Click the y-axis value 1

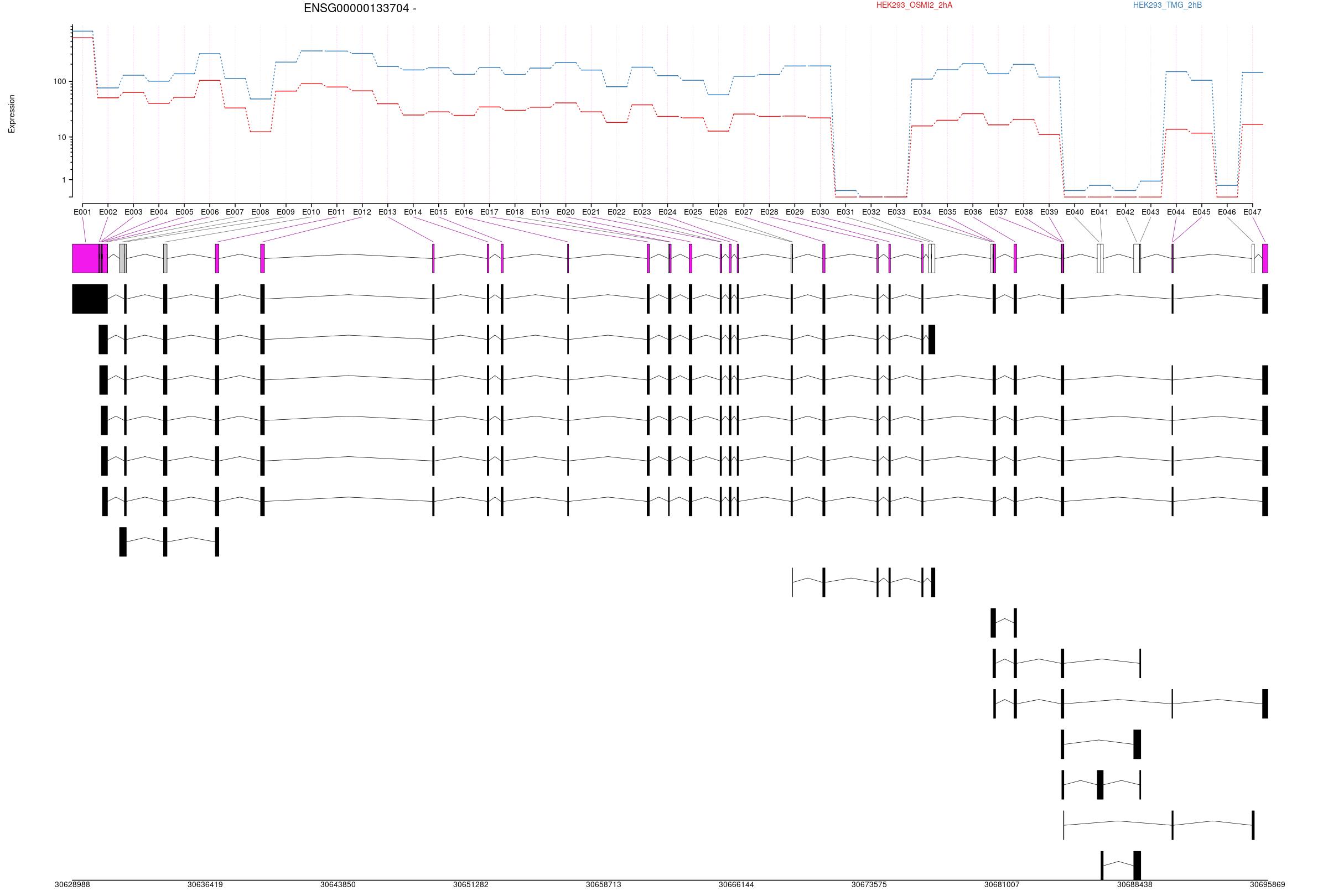tap(64, 180)
